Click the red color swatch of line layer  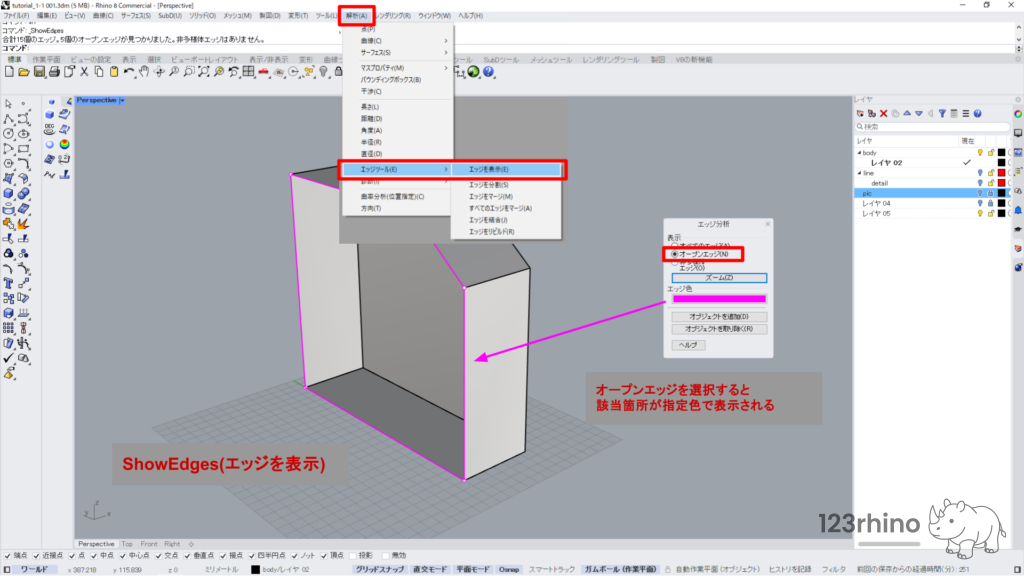(x=1001, y=173)
